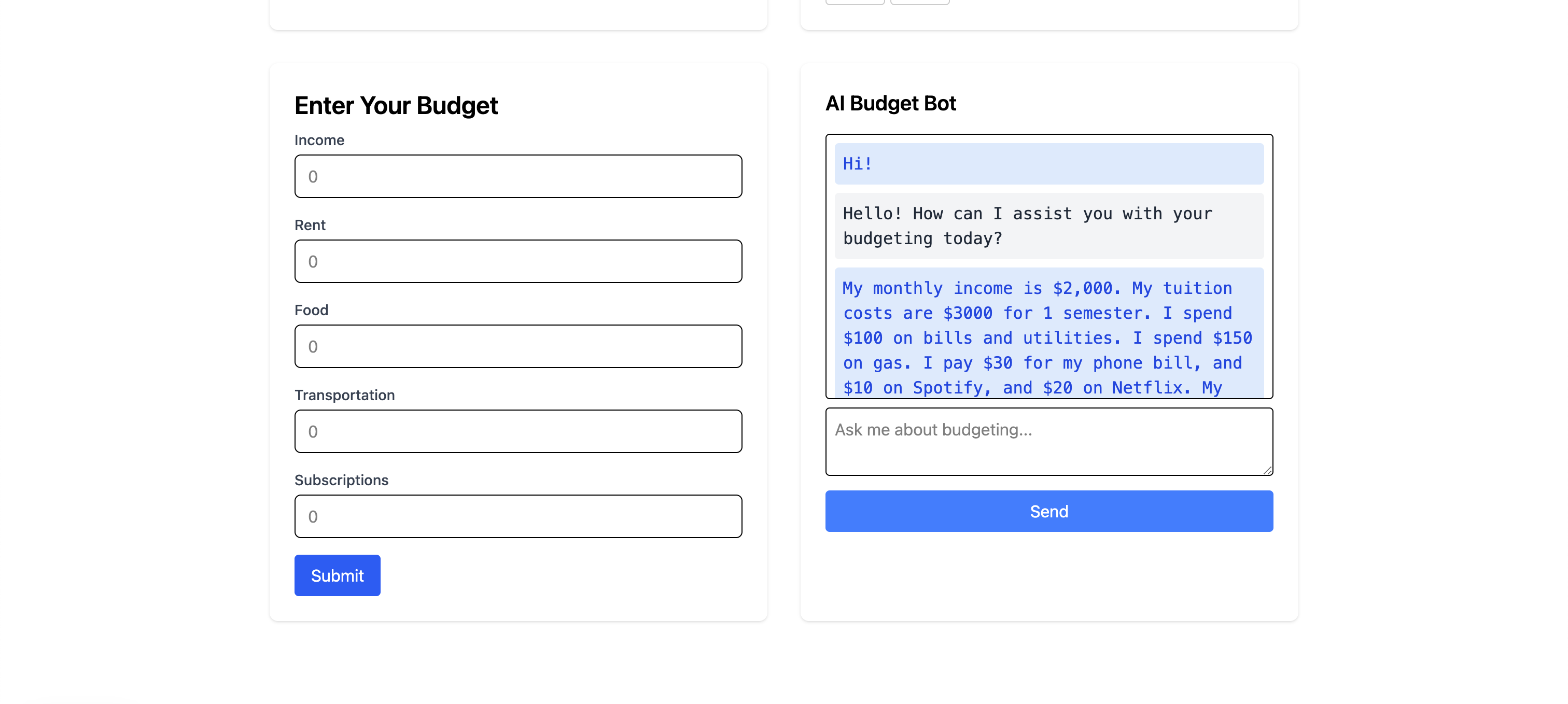This screenshot has width=1568, height=704.
Task: Click the 'Ask me about budgeting' textbox
Action: point(1048,441)
